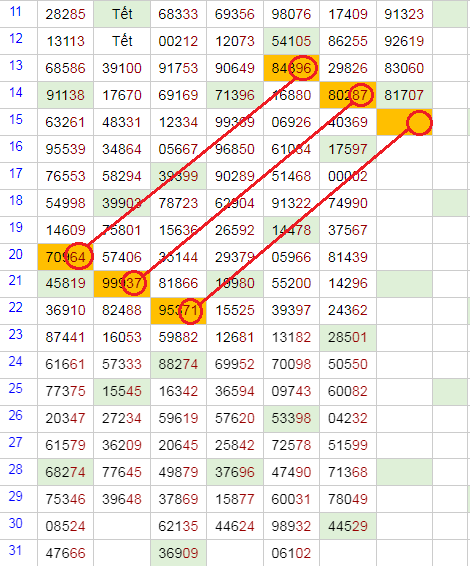Select cell 00002 in row 17
This screenshot has height=566, width=470.
[348, 176]
